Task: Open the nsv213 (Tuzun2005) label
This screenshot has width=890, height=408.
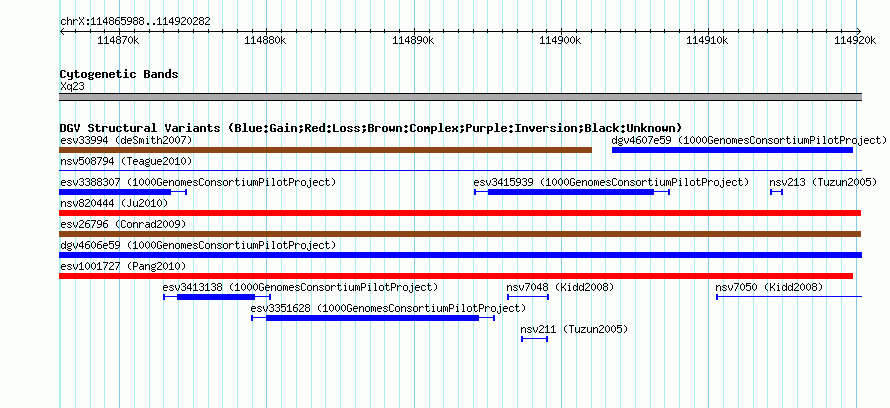Action: (x=824, y=182)
